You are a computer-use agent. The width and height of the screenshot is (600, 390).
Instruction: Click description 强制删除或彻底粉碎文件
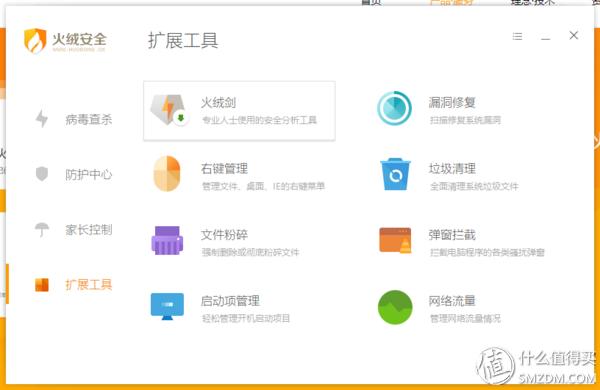pyautogui.click(x=250, y=252)
